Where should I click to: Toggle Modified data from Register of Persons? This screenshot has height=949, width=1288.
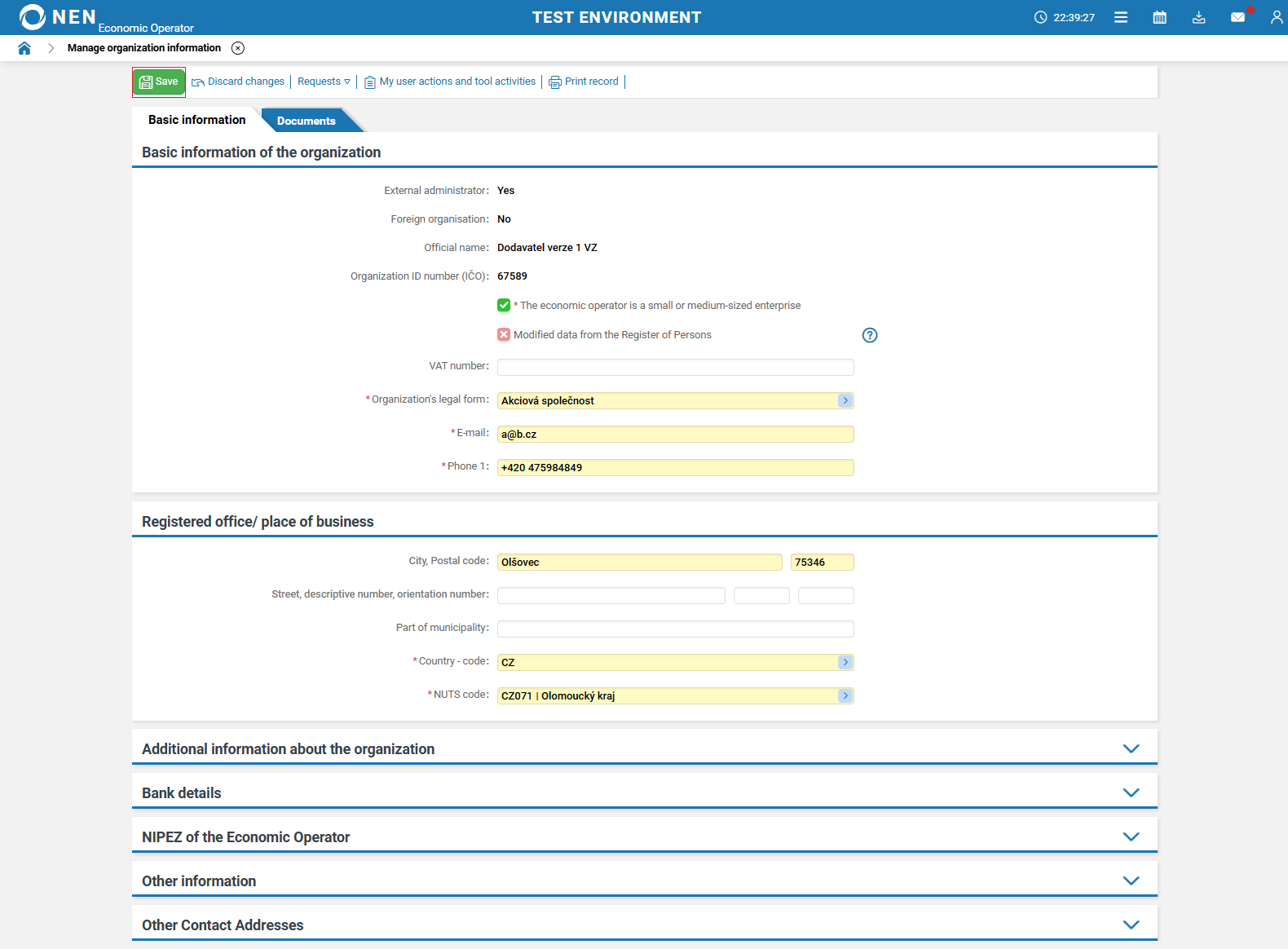(504, 334)
